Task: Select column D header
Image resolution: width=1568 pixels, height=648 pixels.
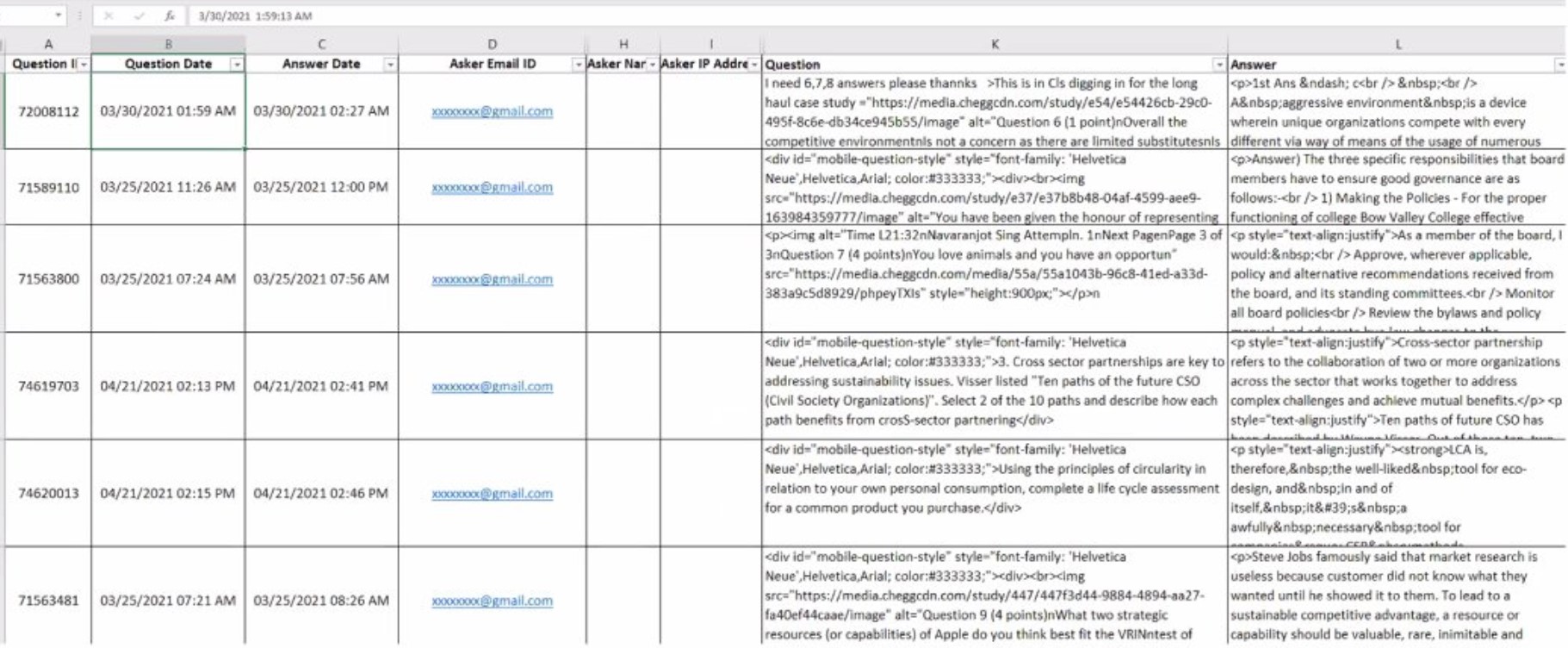Action: coord(493,44)
